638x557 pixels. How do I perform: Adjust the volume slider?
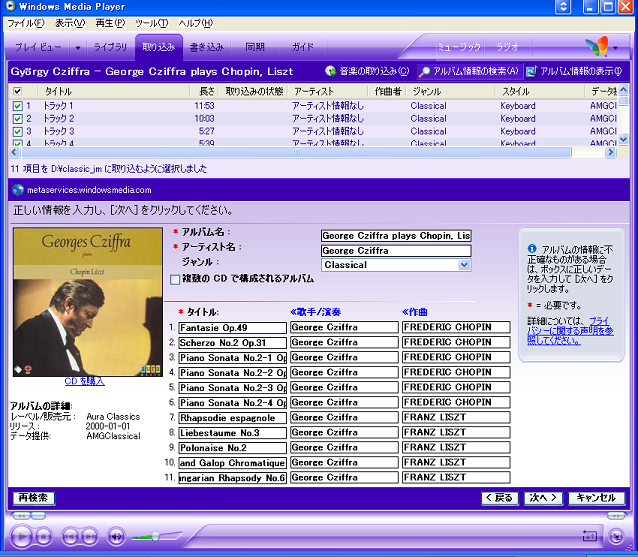[156, 537]
